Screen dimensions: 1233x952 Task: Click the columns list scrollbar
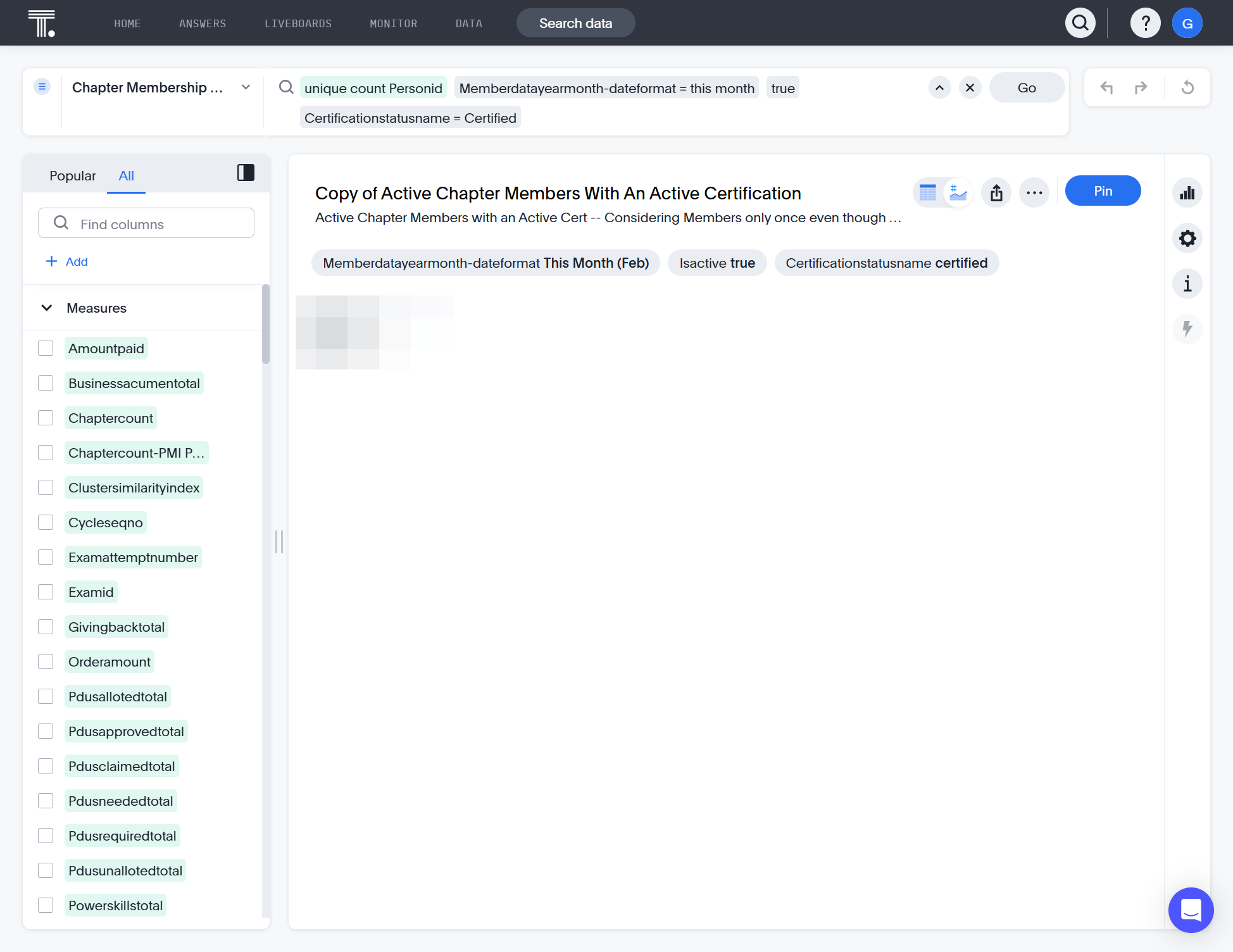tap(266, 324)
